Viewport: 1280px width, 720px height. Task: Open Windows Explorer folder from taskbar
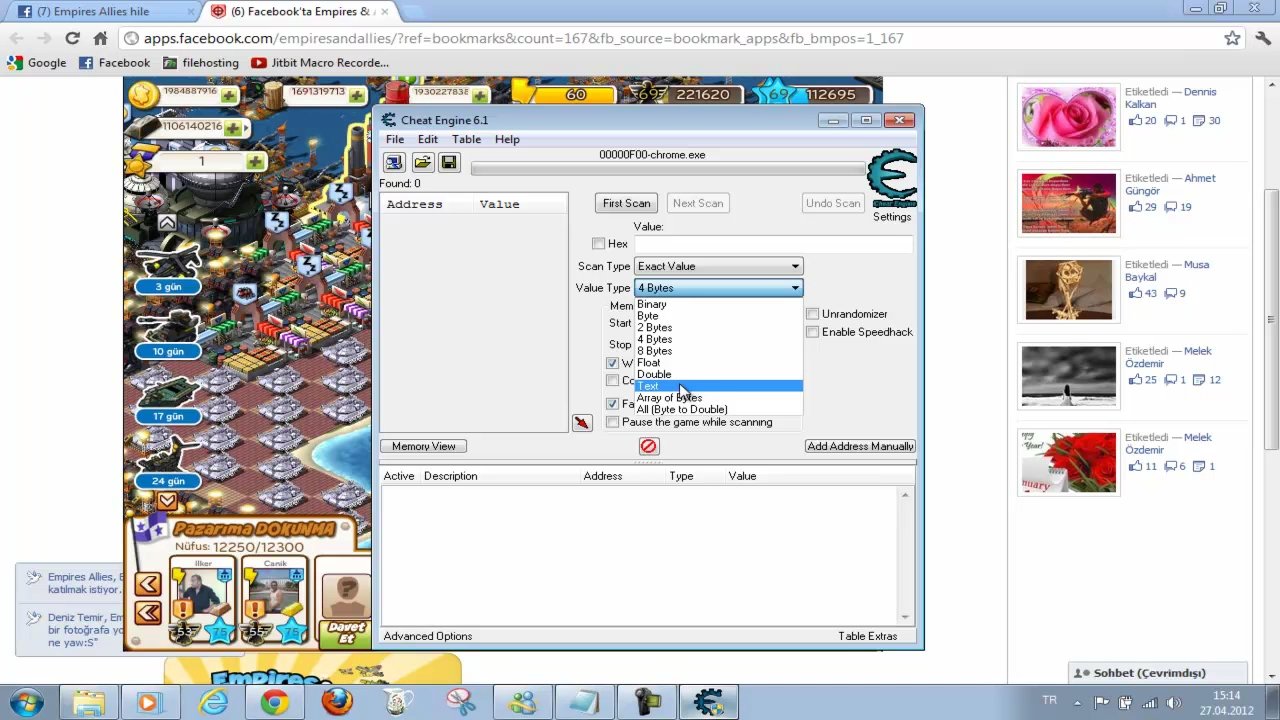pyautogui.click(x=88, y=702)
